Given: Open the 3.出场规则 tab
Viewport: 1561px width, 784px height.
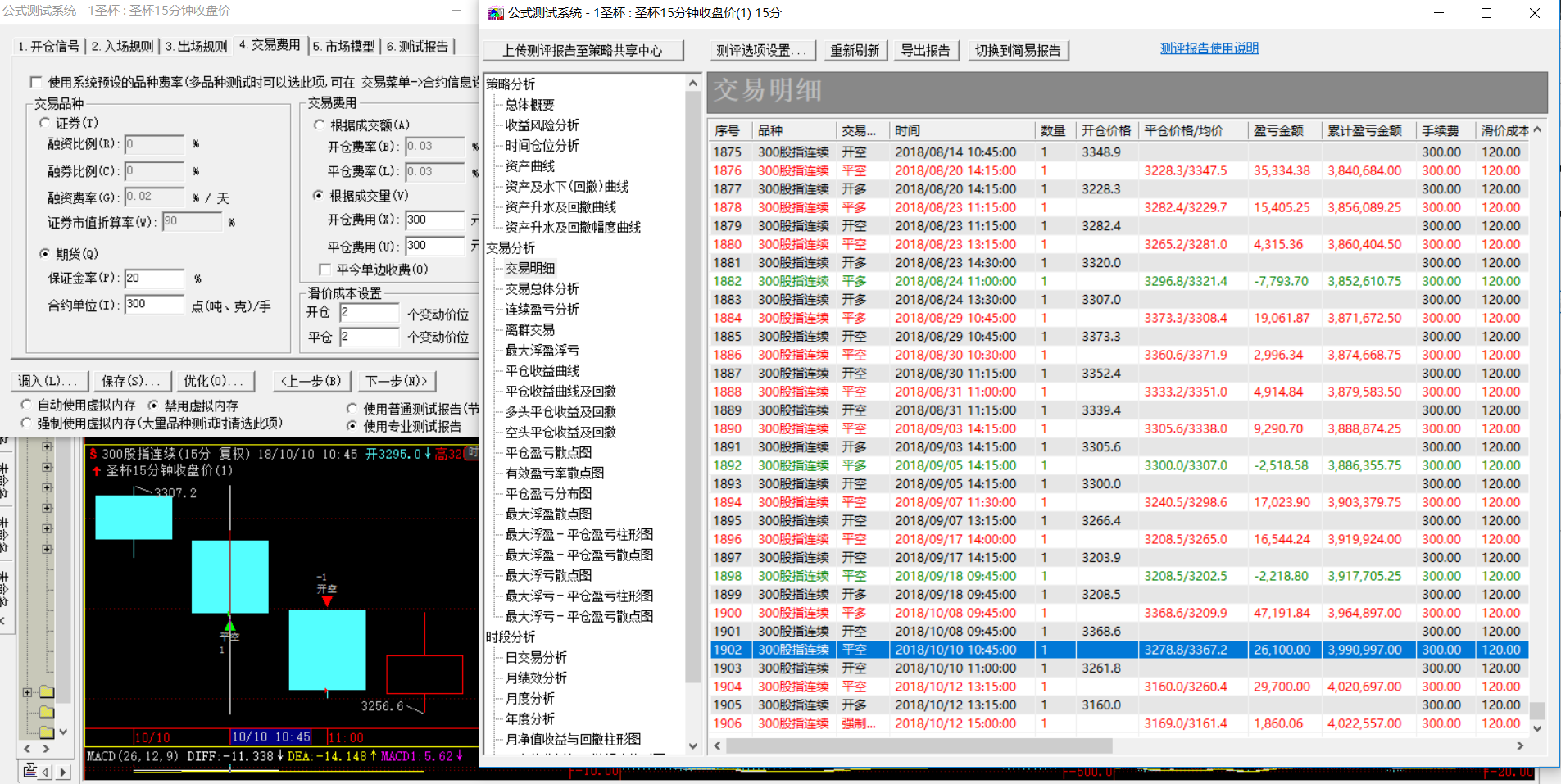Looking at the screenshot, I should pyautogui.click(x=196, y=47).
